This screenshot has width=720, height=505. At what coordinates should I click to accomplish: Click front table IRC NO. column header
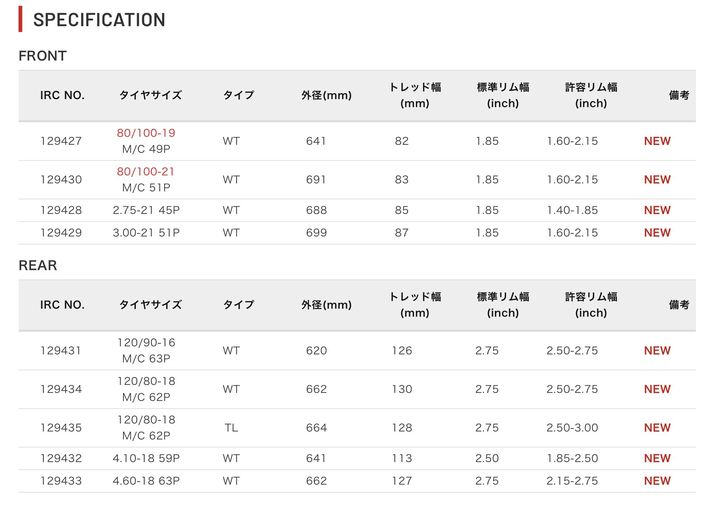[62, 95]
